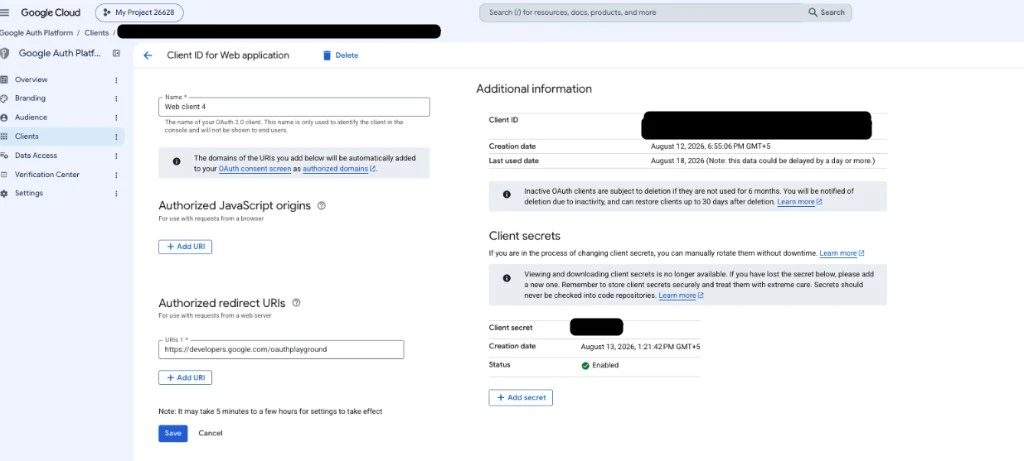Edit the Name field Web client 4
The height and width of the screenshot is (461, 1024).
tap(294, 106)
